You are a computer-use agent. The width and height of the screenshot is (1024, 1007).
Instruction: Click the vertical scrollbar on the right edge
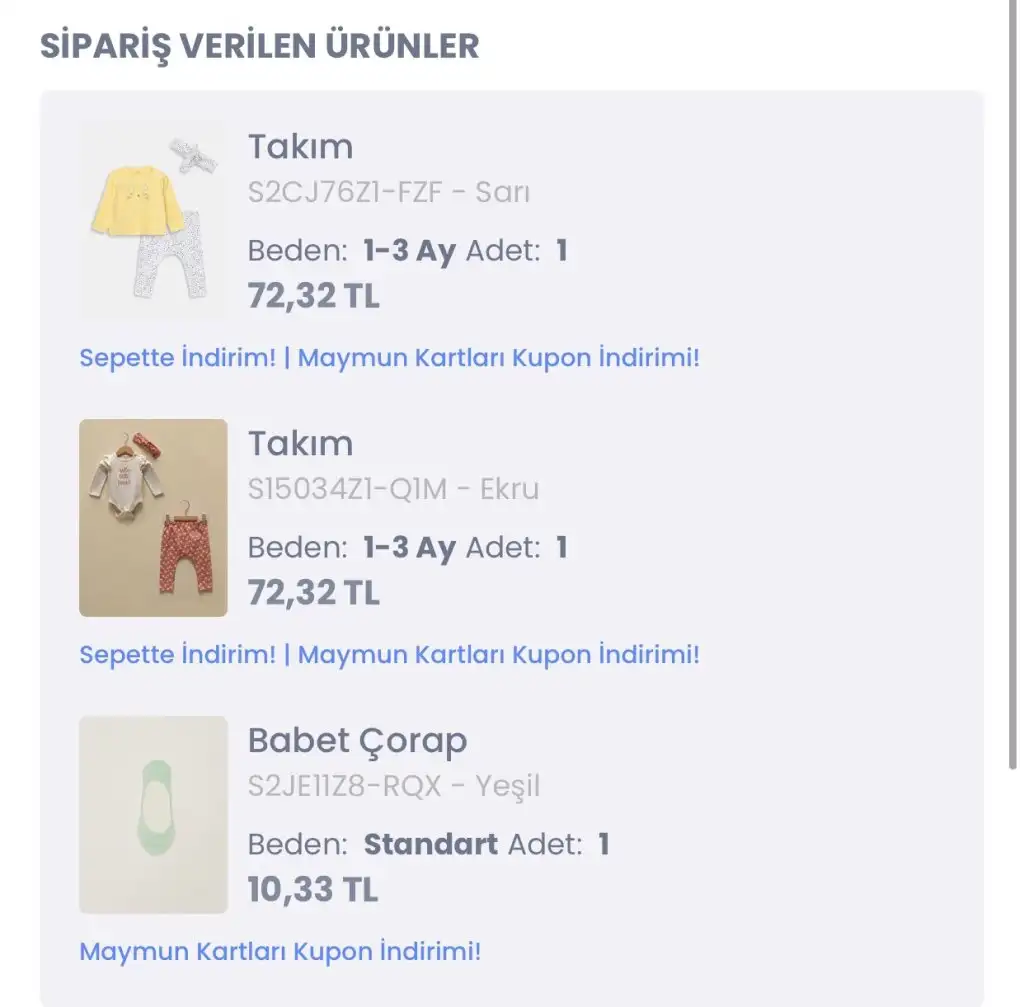point(1013,385)
